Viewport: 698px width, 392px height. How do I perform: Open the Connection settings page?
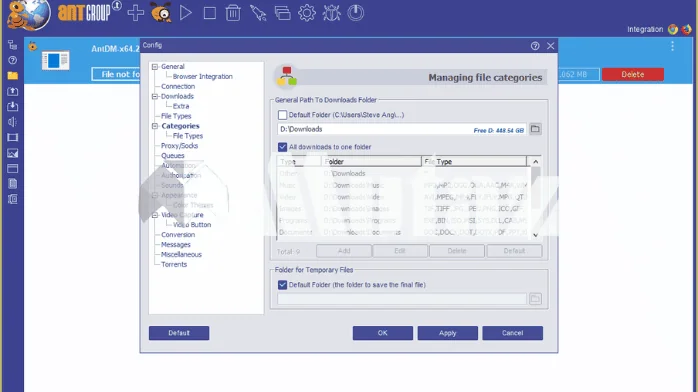coord(178,86)
